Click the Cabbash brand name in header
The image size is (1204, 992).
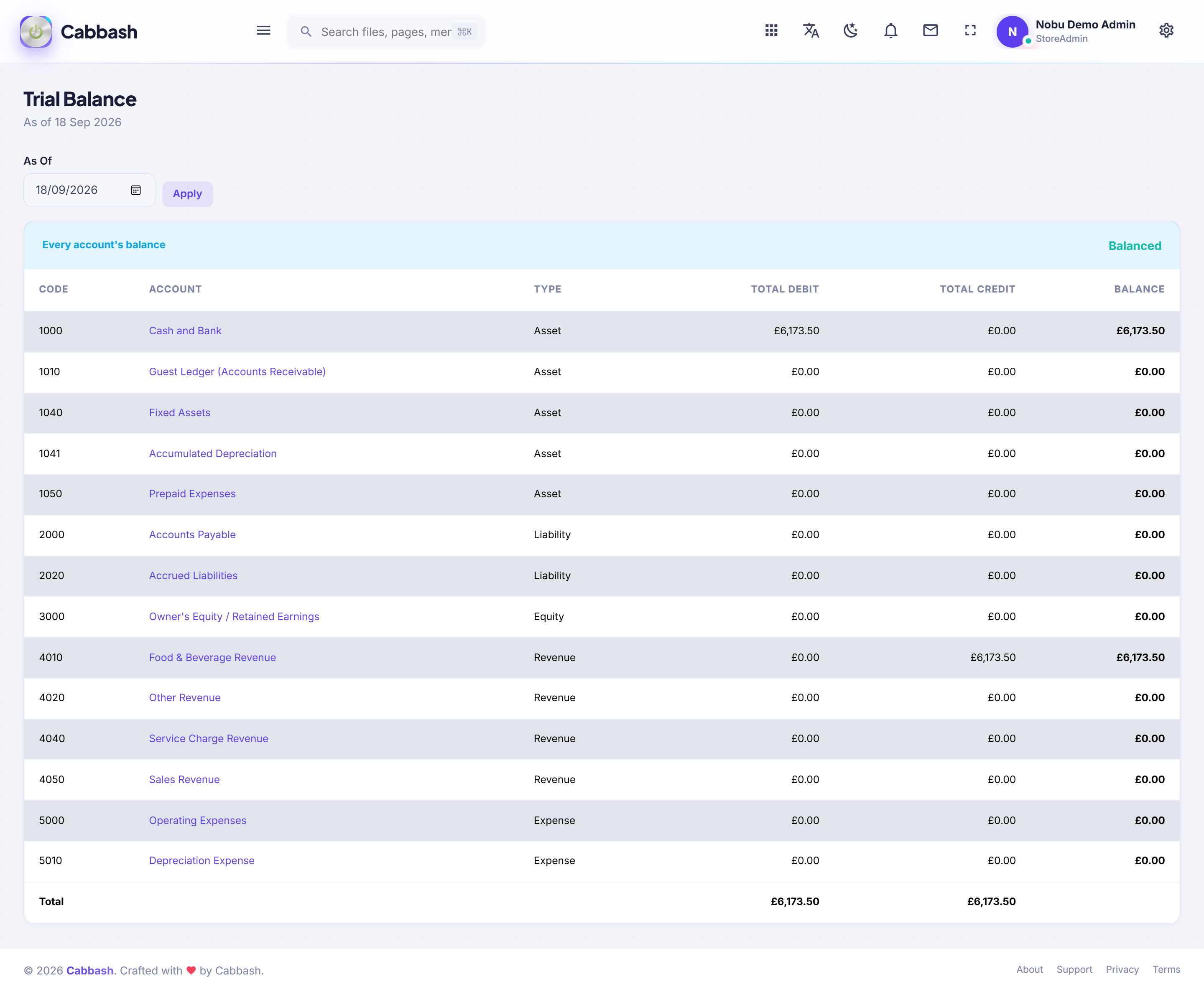(x=99, y=32)
